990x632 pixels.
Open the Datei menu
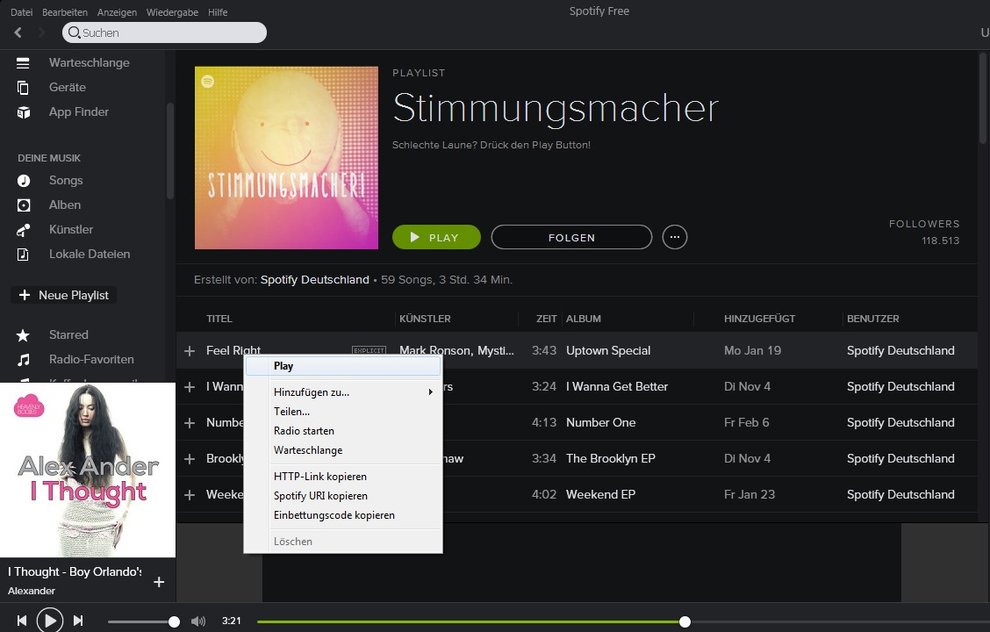(21, 12)
